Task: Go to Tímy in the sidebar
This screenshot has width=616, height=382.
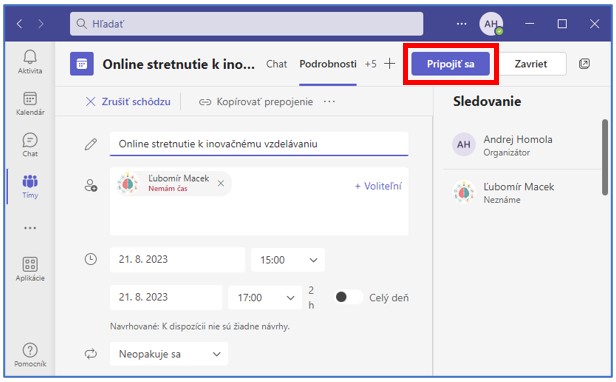Action: 30,186
